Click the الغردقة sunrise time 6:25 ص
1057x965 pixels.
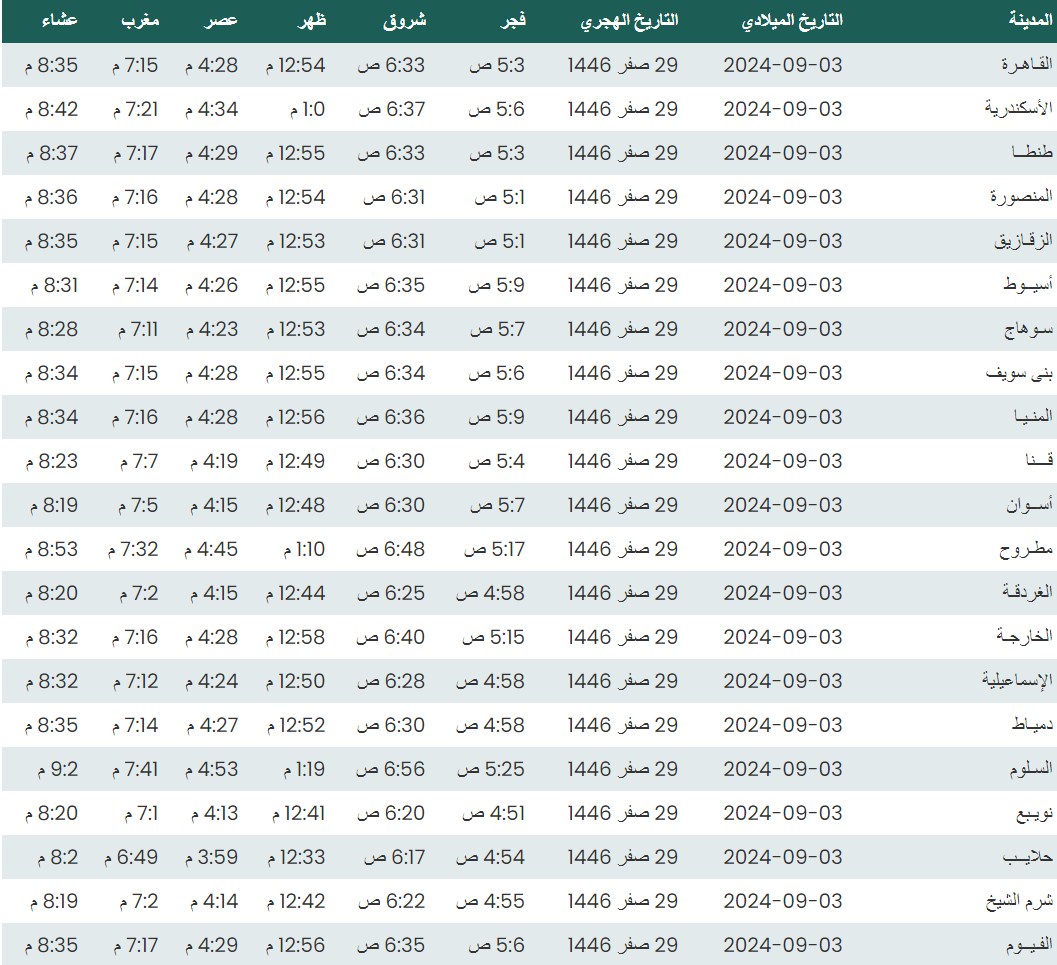click(x=391, y=593)
